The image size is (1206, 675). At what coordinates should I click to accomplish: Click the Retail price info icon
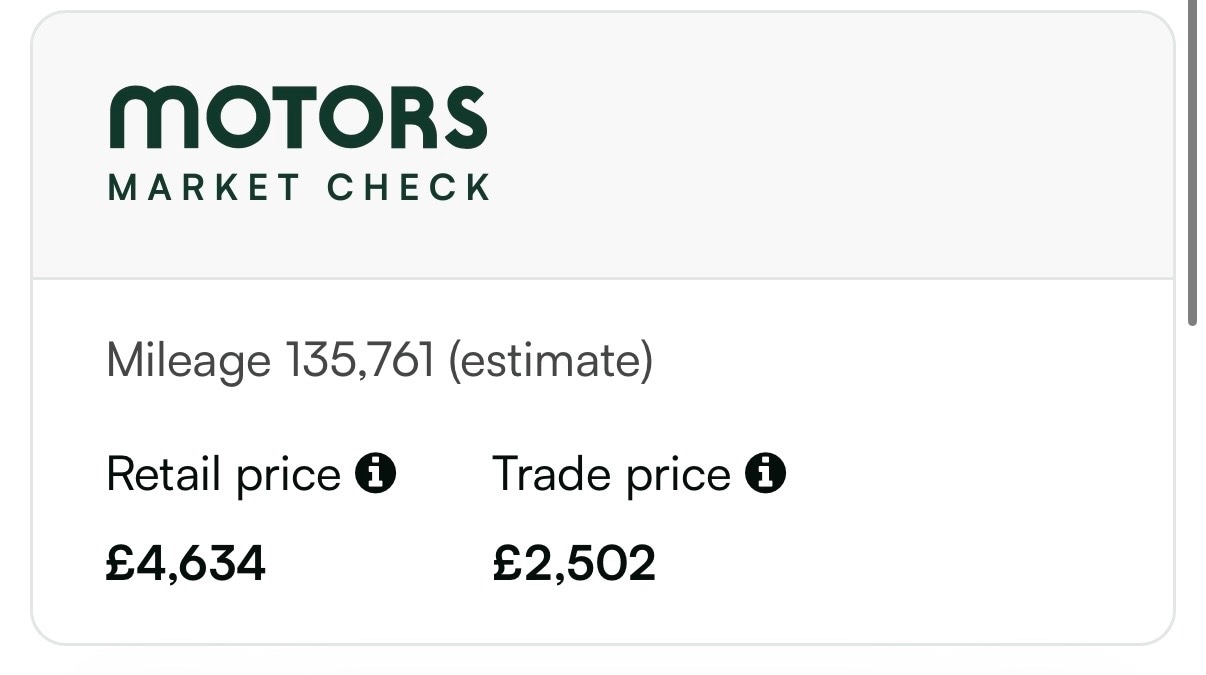tap(376, 473)
